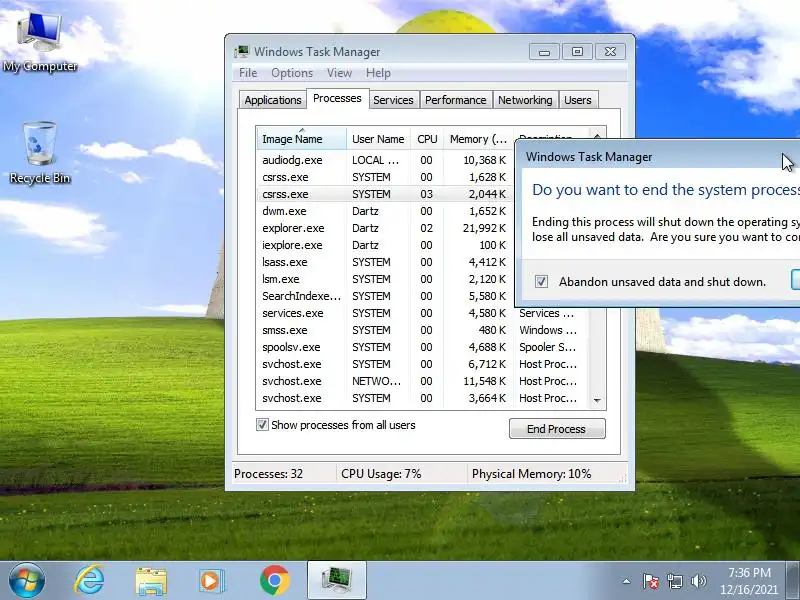The image size is (800, 600).
Task: Select the services.exe process row
Action: pos(422,313)
